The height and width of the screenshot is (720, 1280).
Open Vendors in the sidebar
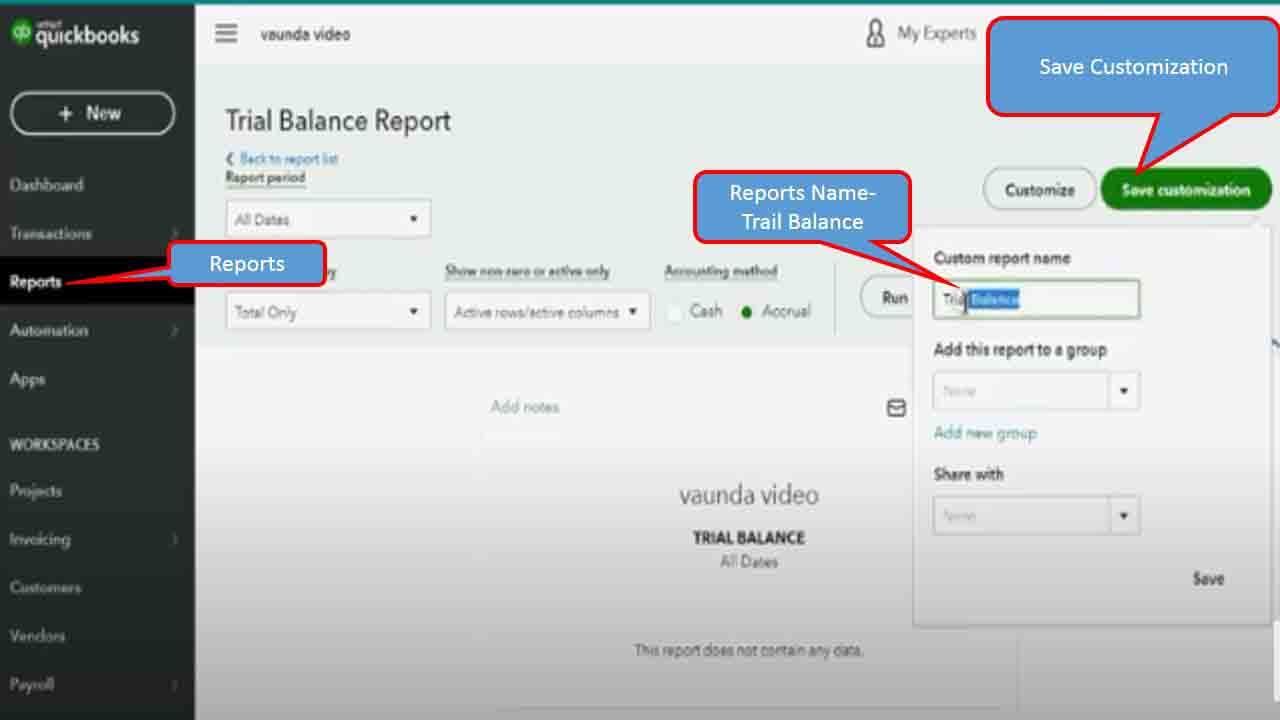point(37,636)
